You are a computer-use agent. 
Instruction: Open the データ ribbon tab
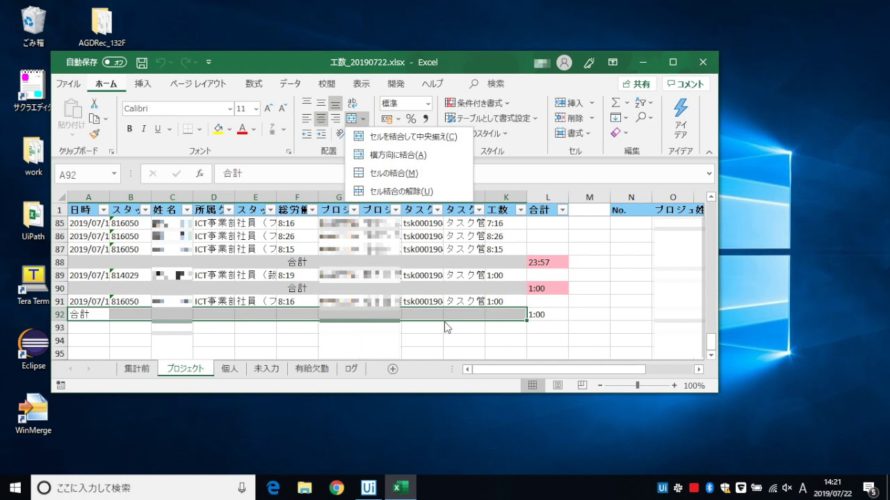tap(290, 83)
